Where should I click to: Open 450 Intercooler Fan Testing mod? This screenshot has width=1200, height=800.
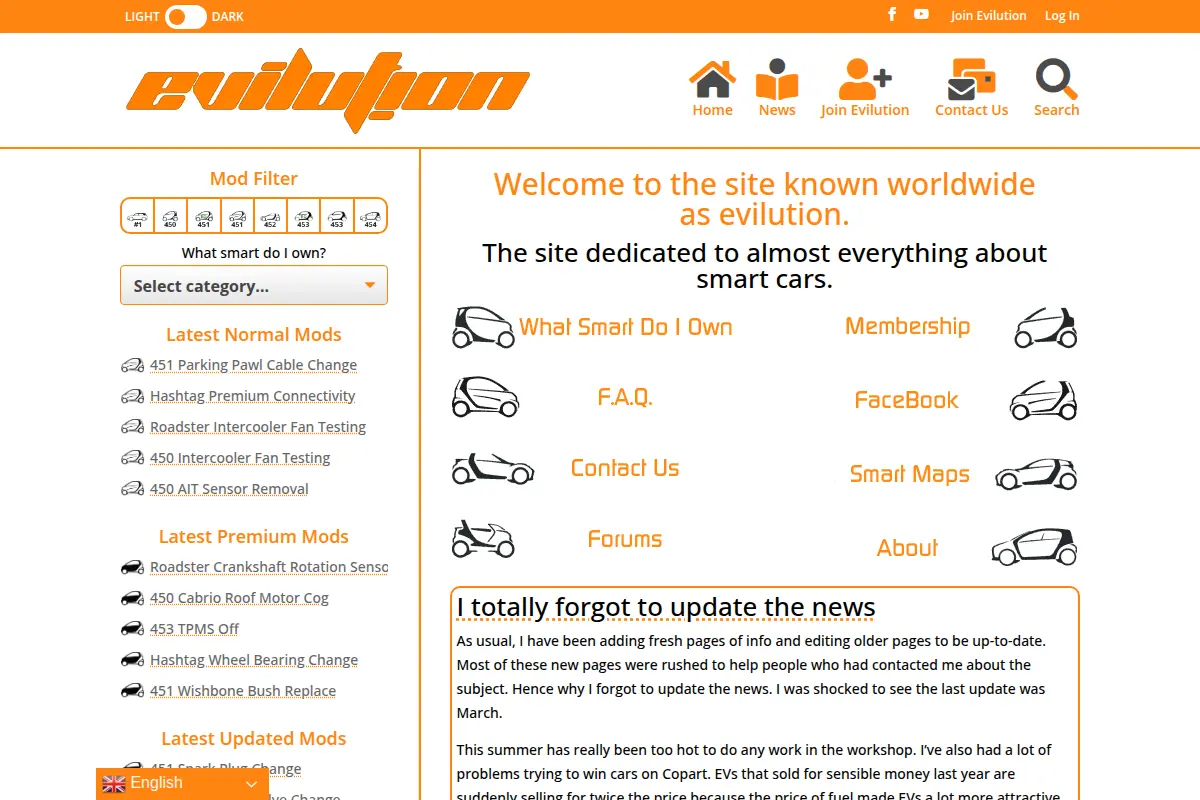(240, 458)
